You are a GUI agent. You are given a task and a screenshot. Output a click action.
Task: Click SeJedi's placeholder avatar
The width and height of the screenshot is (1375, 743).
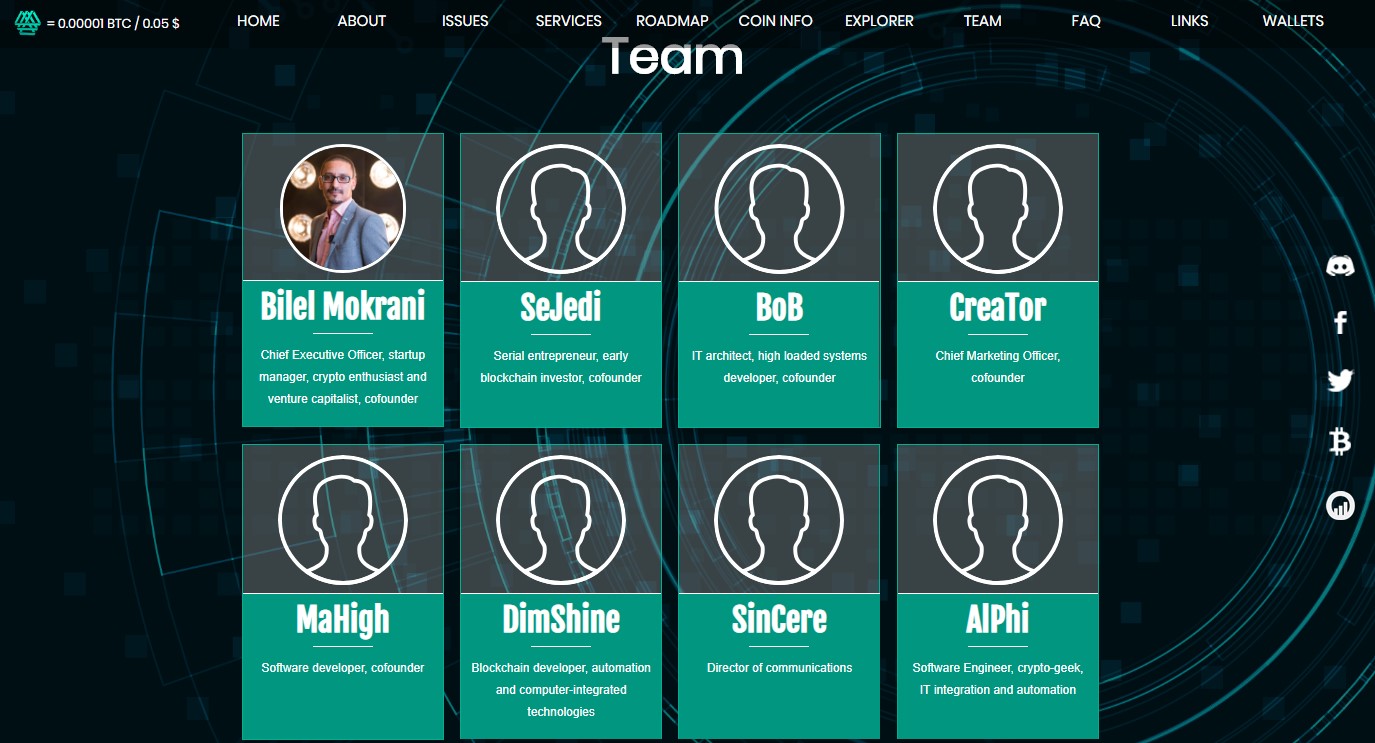tap(561, 209)
